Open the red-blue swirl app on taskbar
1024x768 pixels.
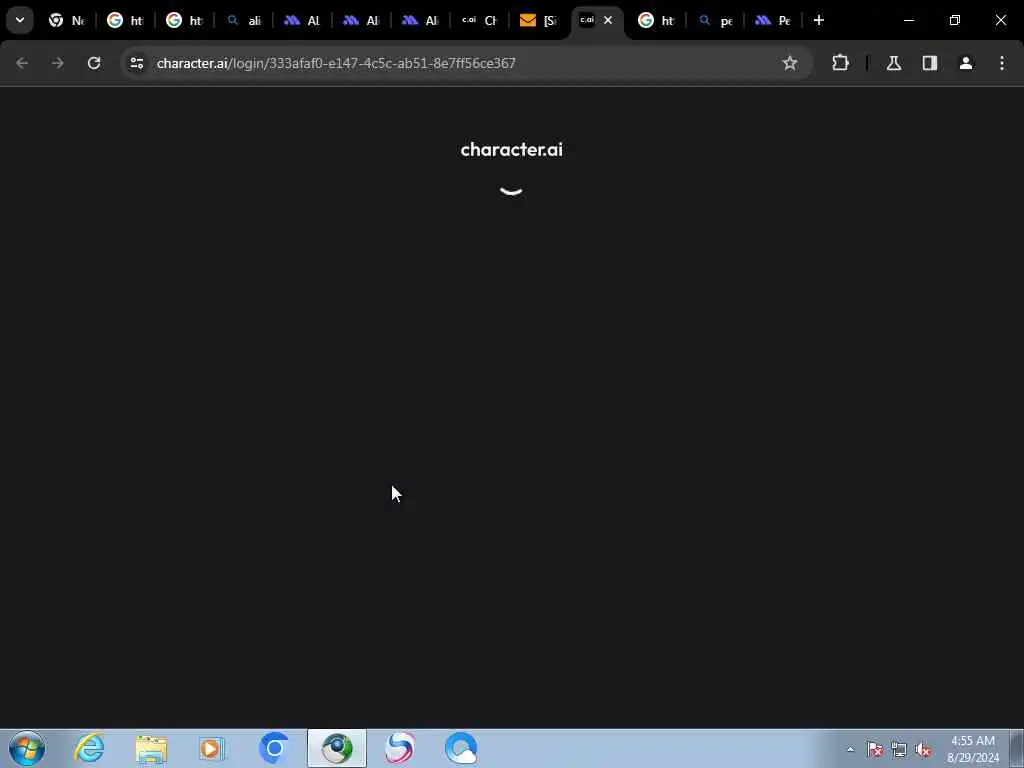point(400,748)
